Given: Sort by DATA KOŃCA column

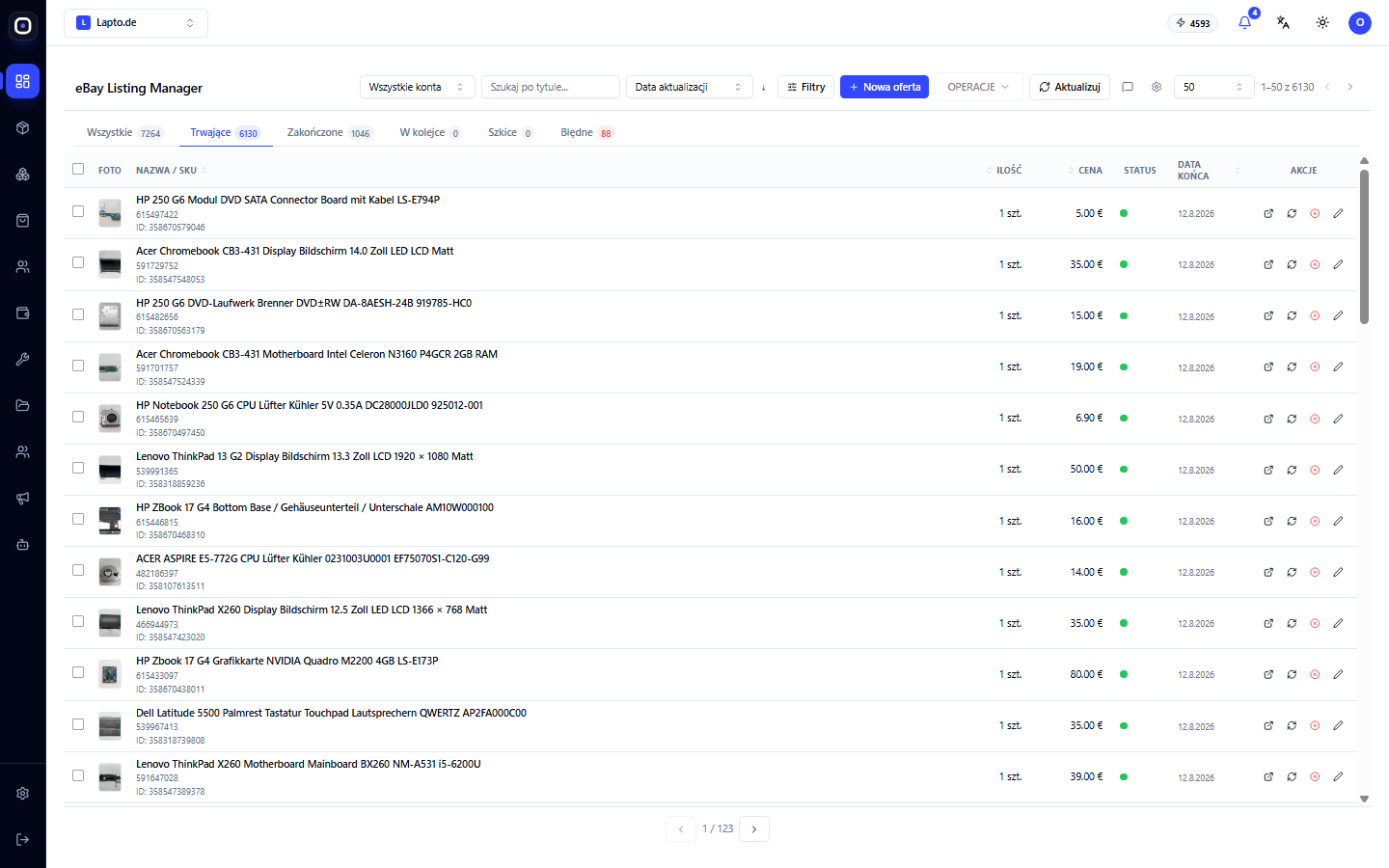Looking at the screenshot, I should click(1209, 171).
